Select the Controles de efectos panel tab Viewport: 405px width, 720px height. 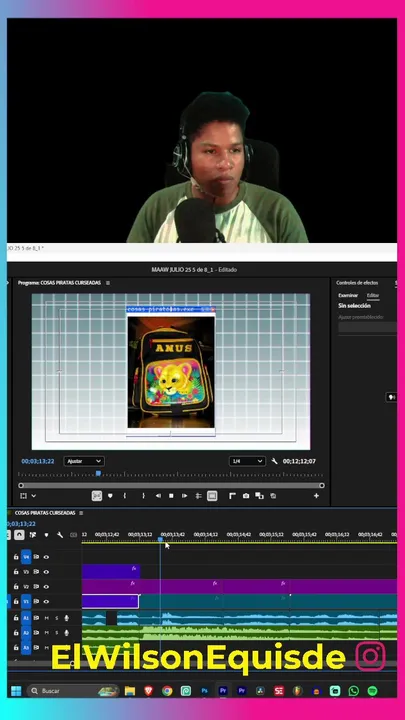[357, 283]
